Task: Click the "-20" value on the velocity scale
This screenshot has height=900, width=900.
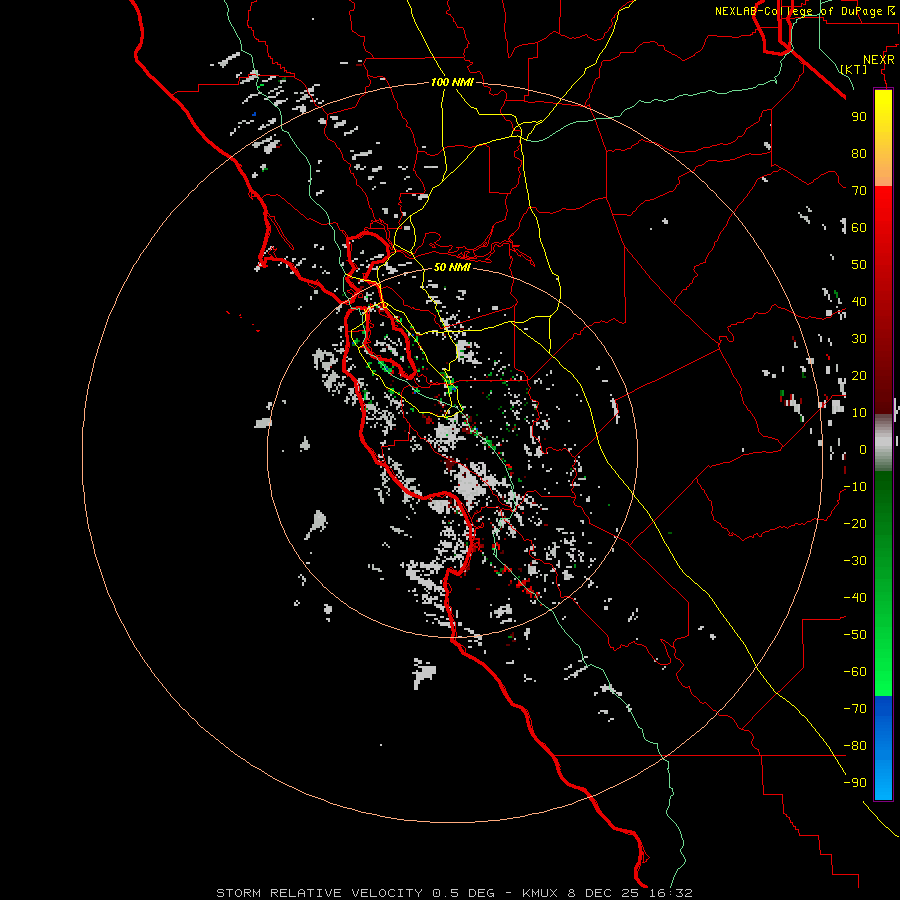Action: pyautogui.click(x=855, y=524)
